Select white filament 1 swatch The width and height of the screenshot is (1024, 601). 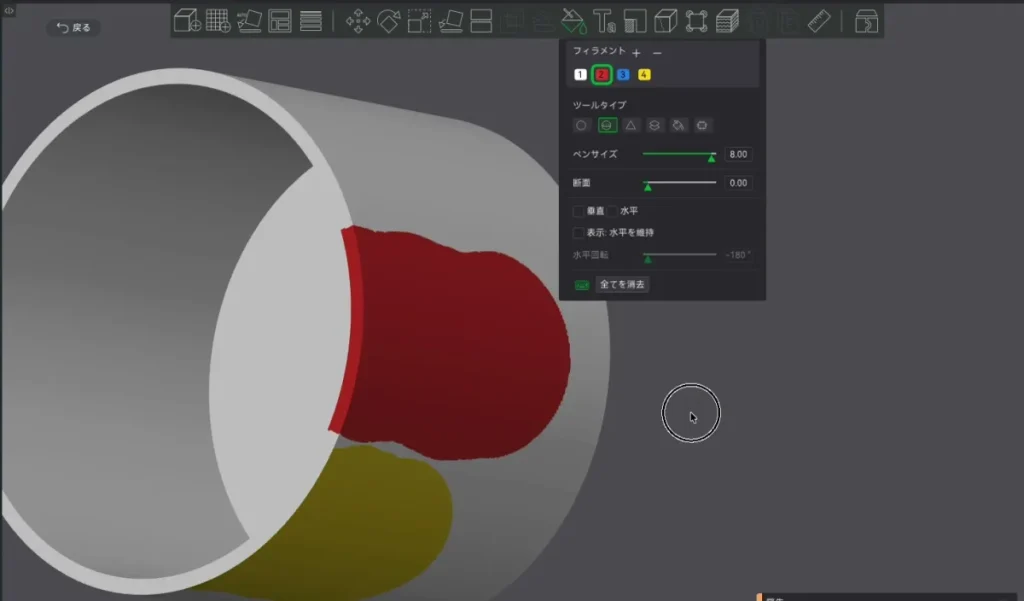580,74
